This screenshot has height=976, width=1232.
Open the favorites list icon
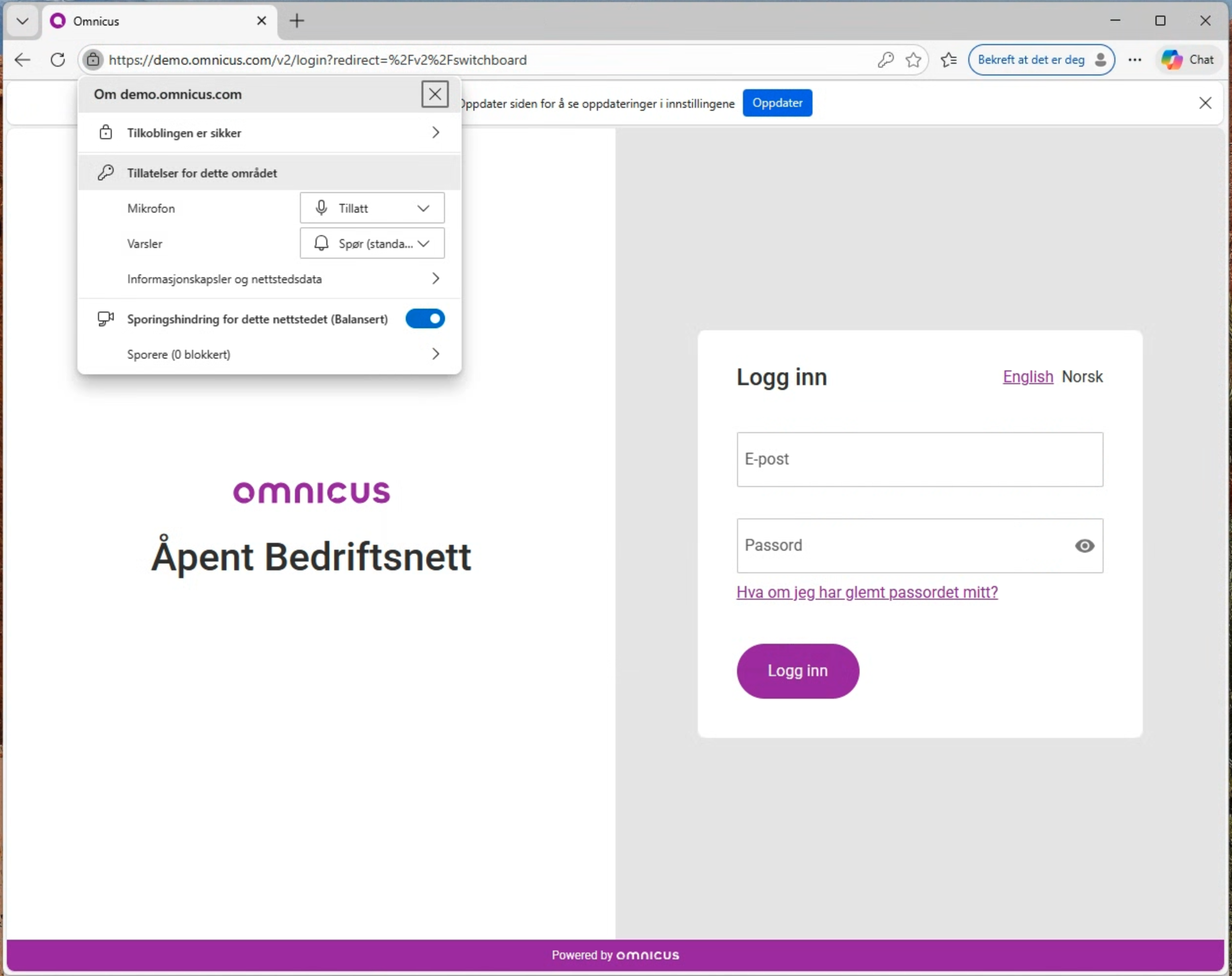pyautogui.click(x=949, y=59)
